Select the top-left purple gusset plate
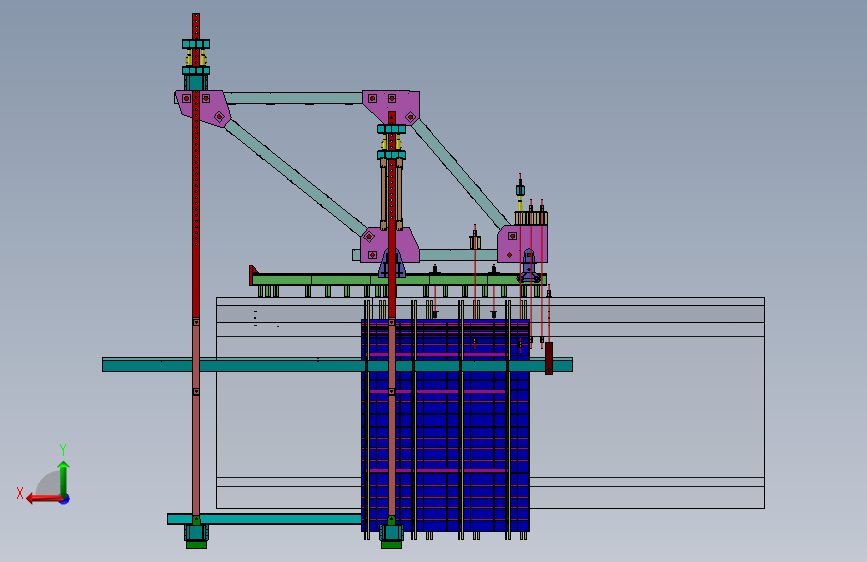 [202, 108]
